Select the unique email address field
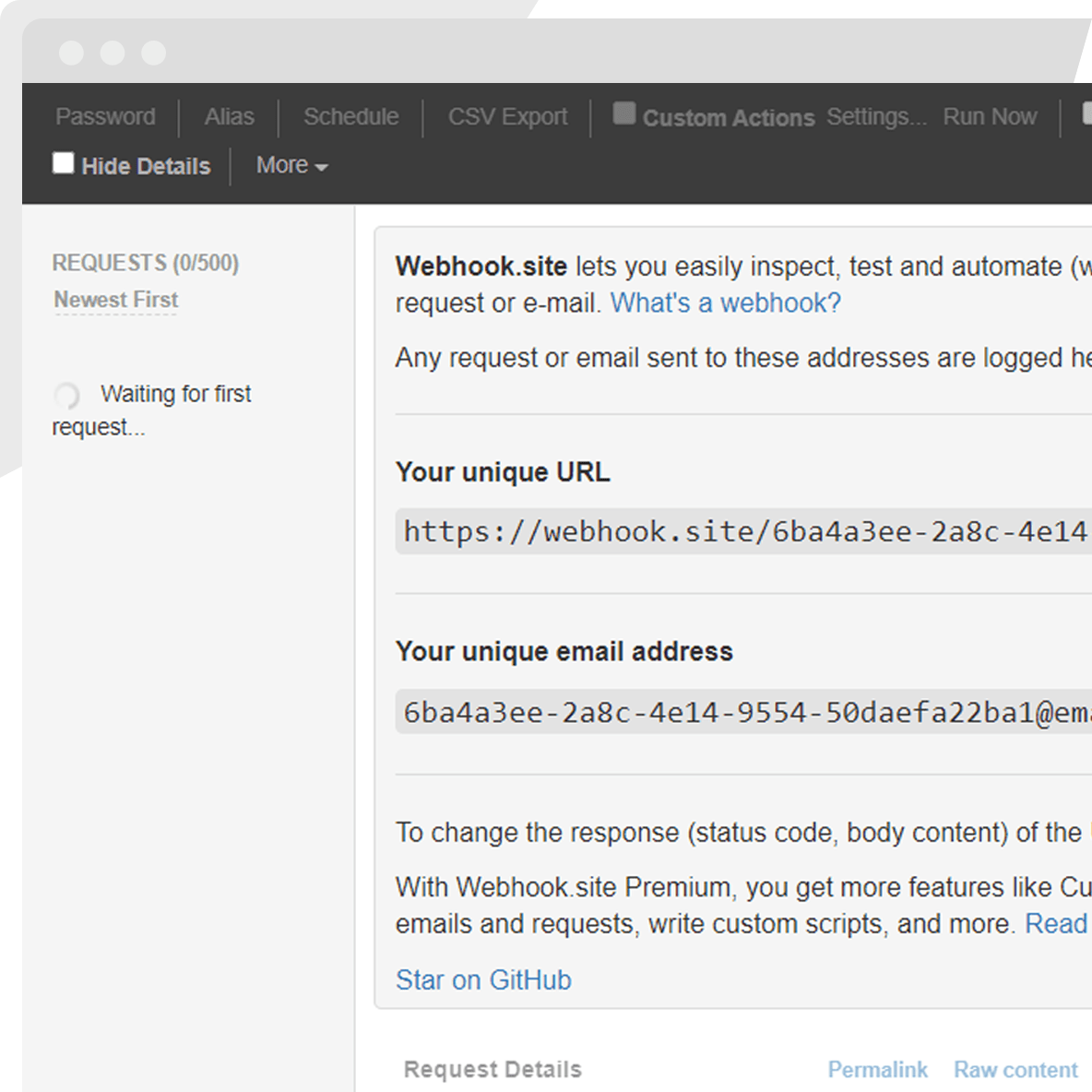Viewport: 1092px width, 1092px height. click(x=743, y=712)
